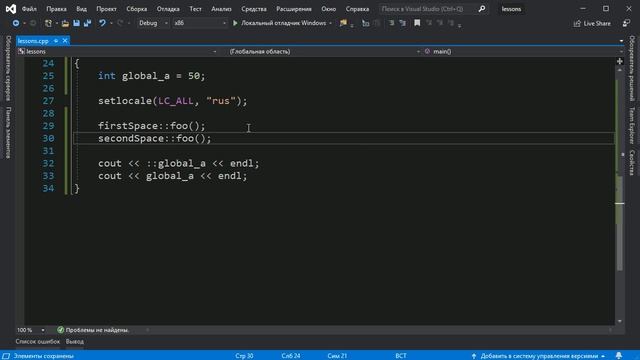The width and height of the screenshot is (640, 360).
Task: Open the Панель элементов side tab
Action: pyautogui.click(x=8, y=132)
